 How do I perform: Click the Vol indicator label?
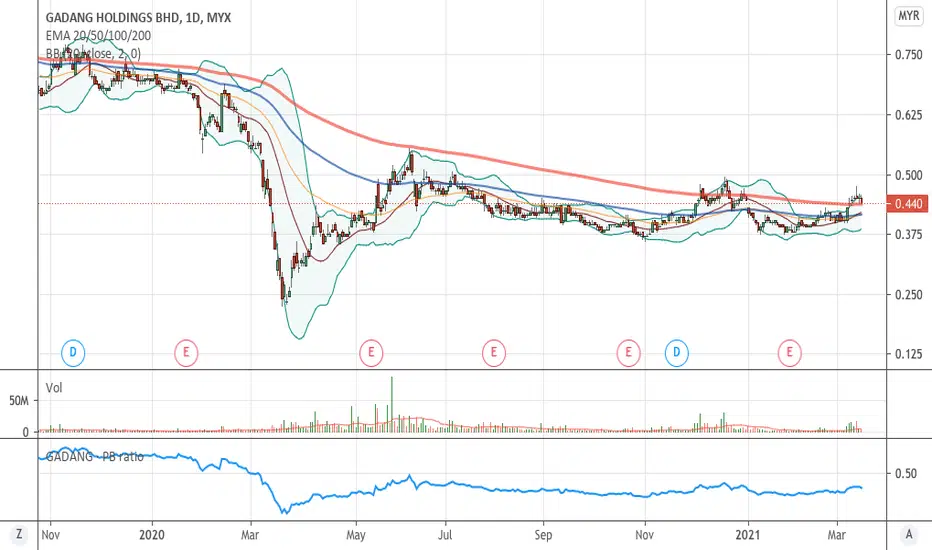coord(54,388)
